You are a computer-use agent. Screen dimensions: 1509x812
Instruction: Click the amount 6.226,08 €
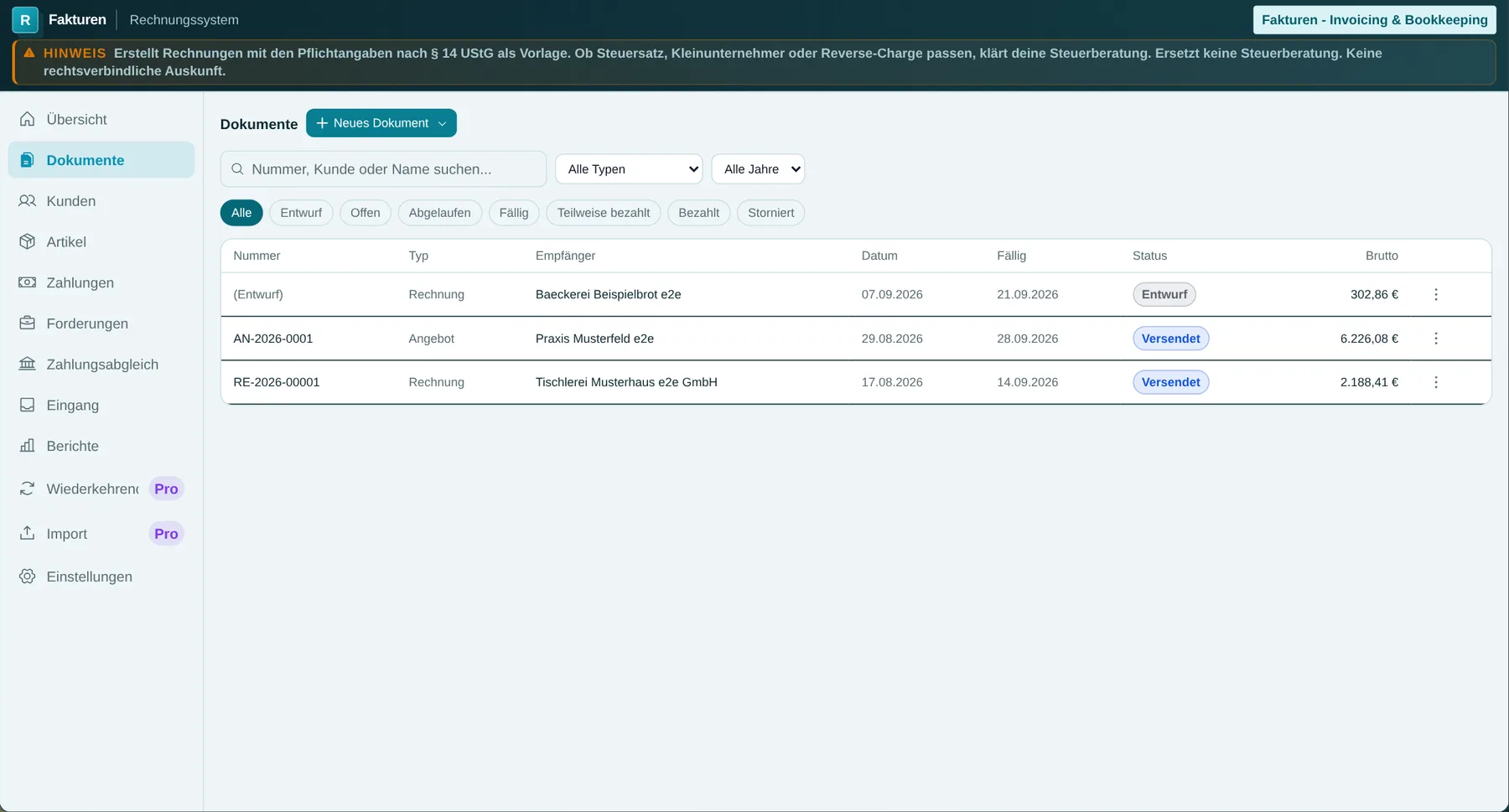(1369, 339)
